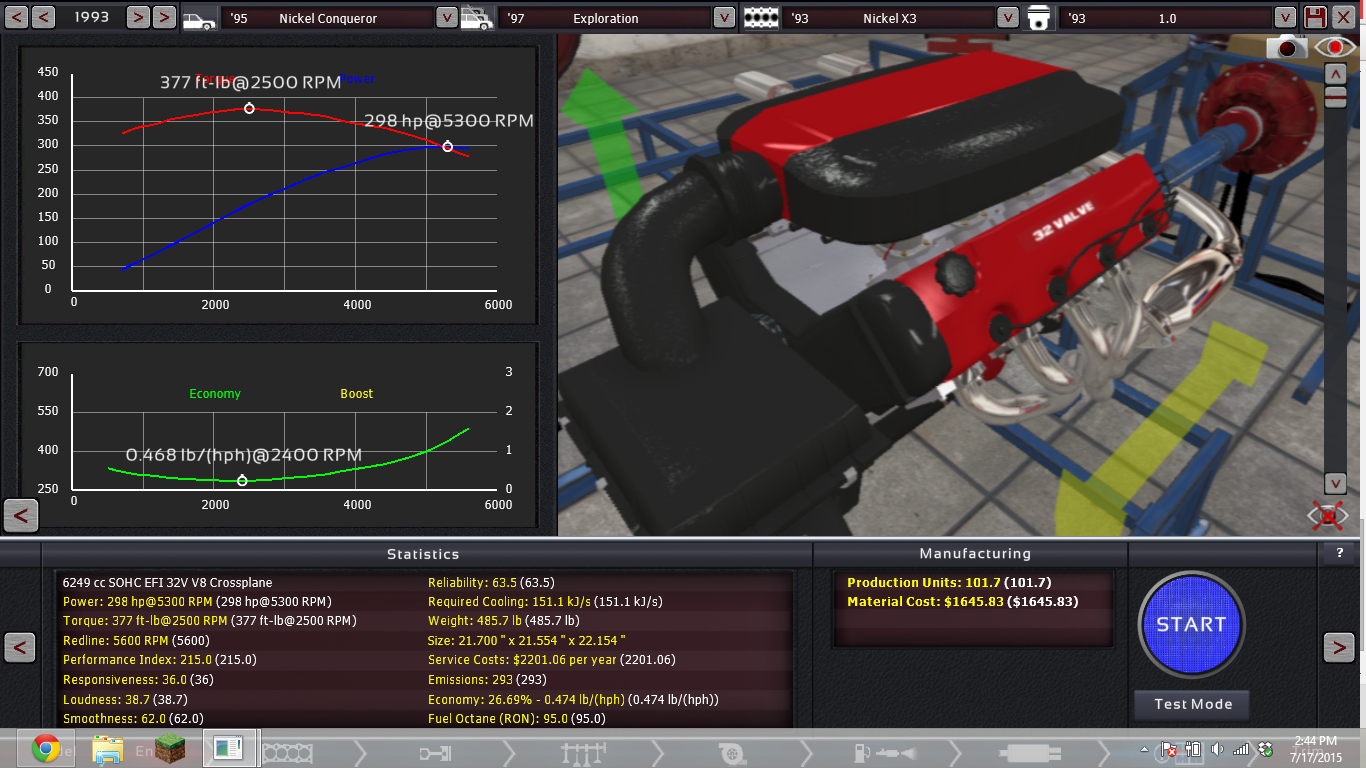
Task: Go to previous page with bottom-left arrow
Action: (x=20, y=647)
